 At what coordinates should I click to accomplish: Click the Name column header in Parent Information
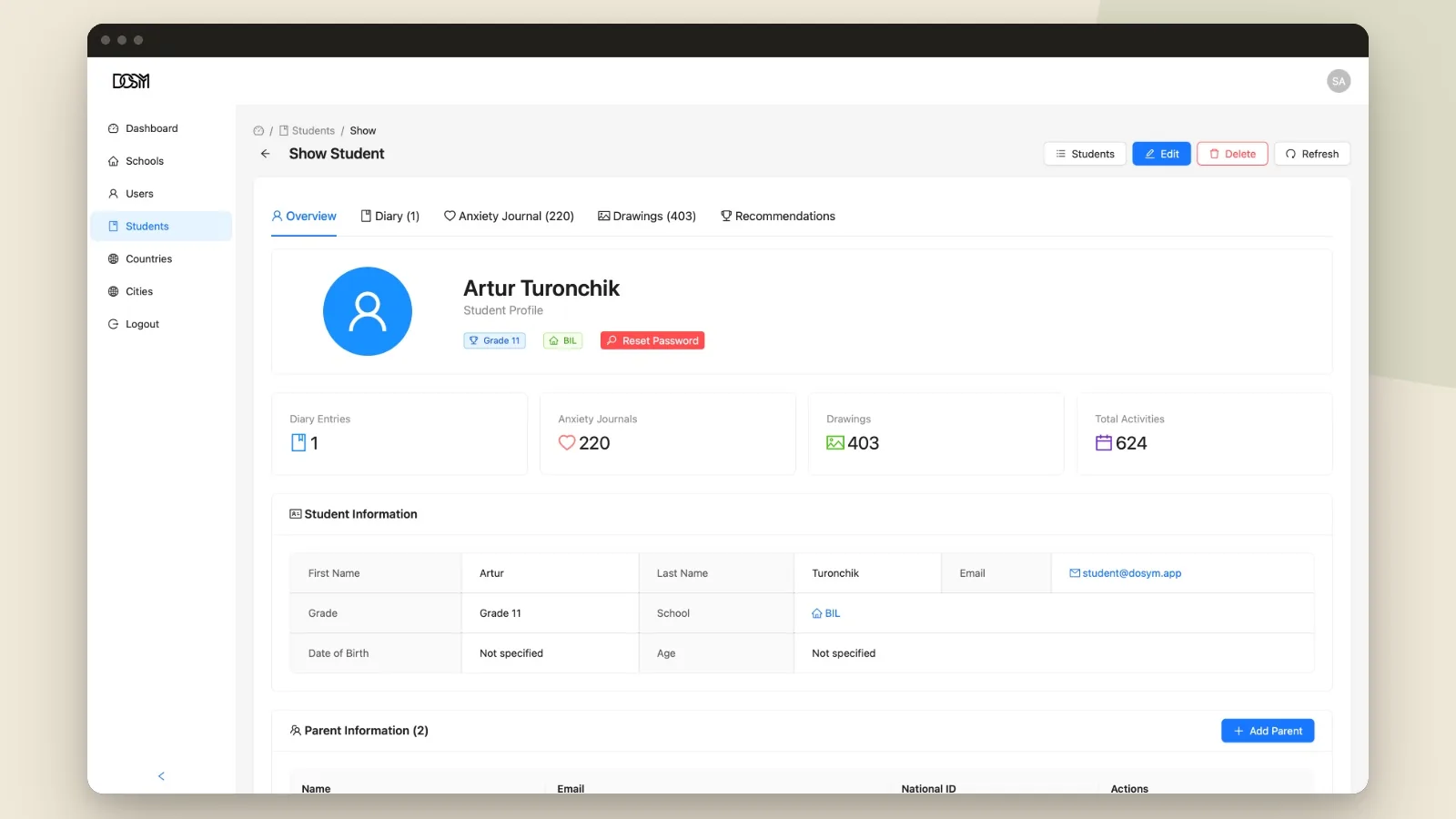click(316, 789)
